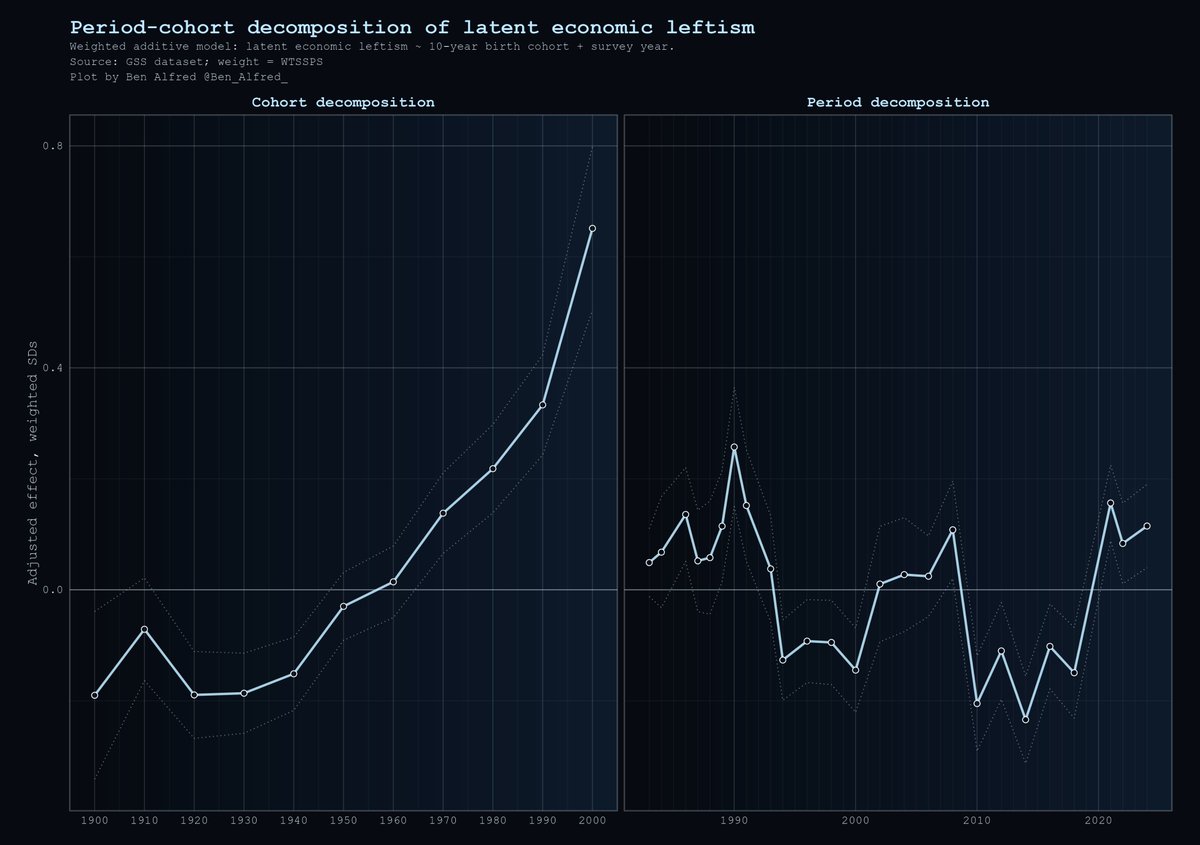Click the 1950 x-axis label in cohort panel

tap(343, 820)
